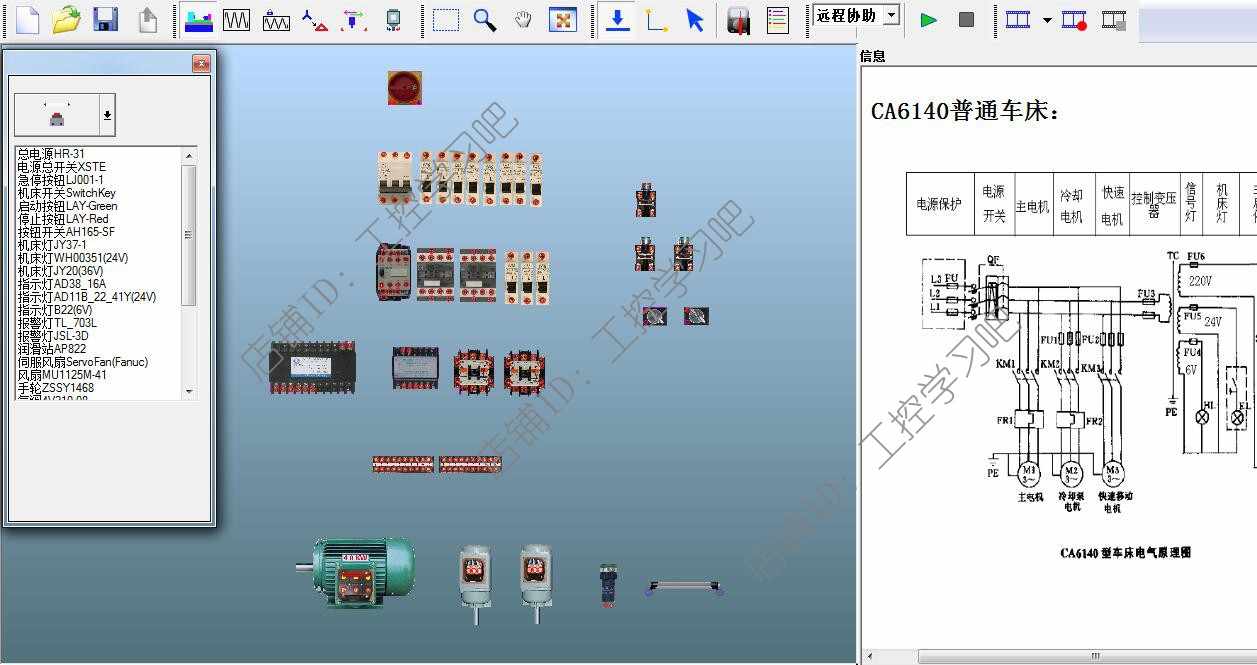Click the red rotary main power switch

pyautogui.click(x=405, y=88)
